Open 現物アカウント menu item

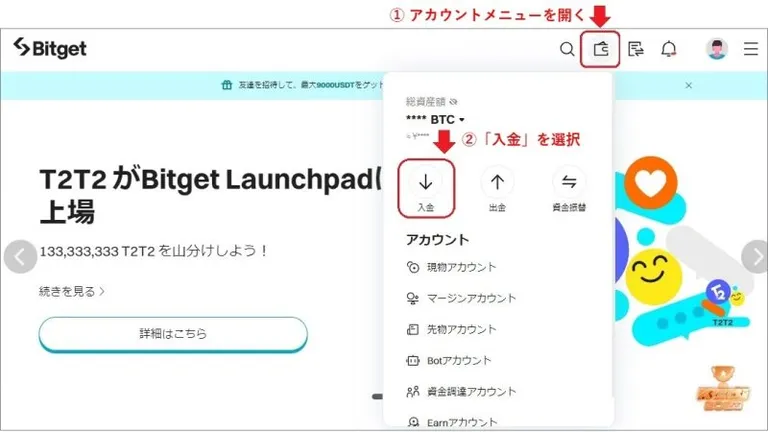point(451,267)
